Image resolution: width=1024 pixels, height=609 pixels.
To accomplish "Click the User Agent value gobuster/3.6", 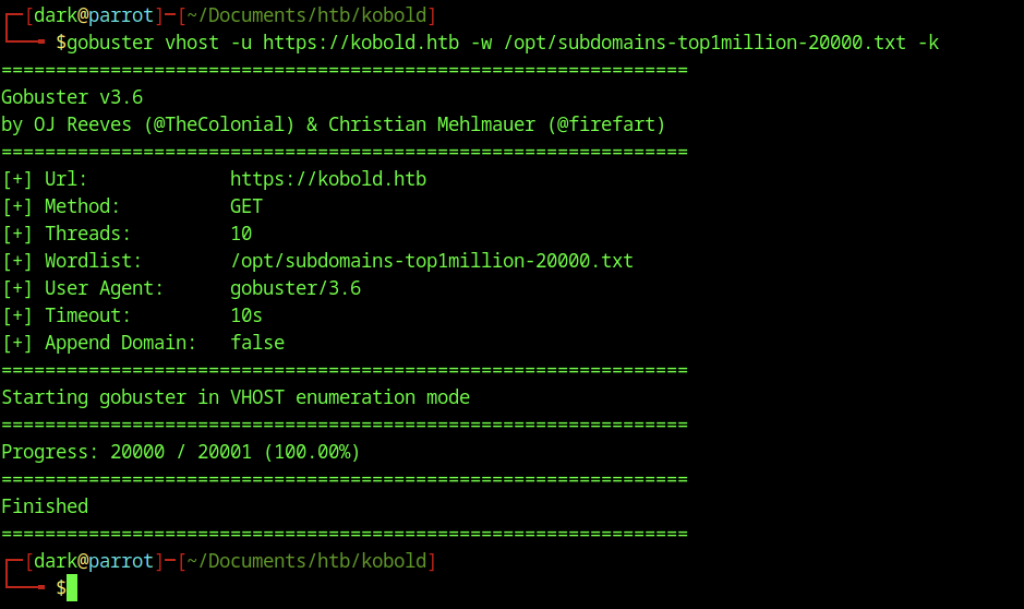I will pos(296,288).
